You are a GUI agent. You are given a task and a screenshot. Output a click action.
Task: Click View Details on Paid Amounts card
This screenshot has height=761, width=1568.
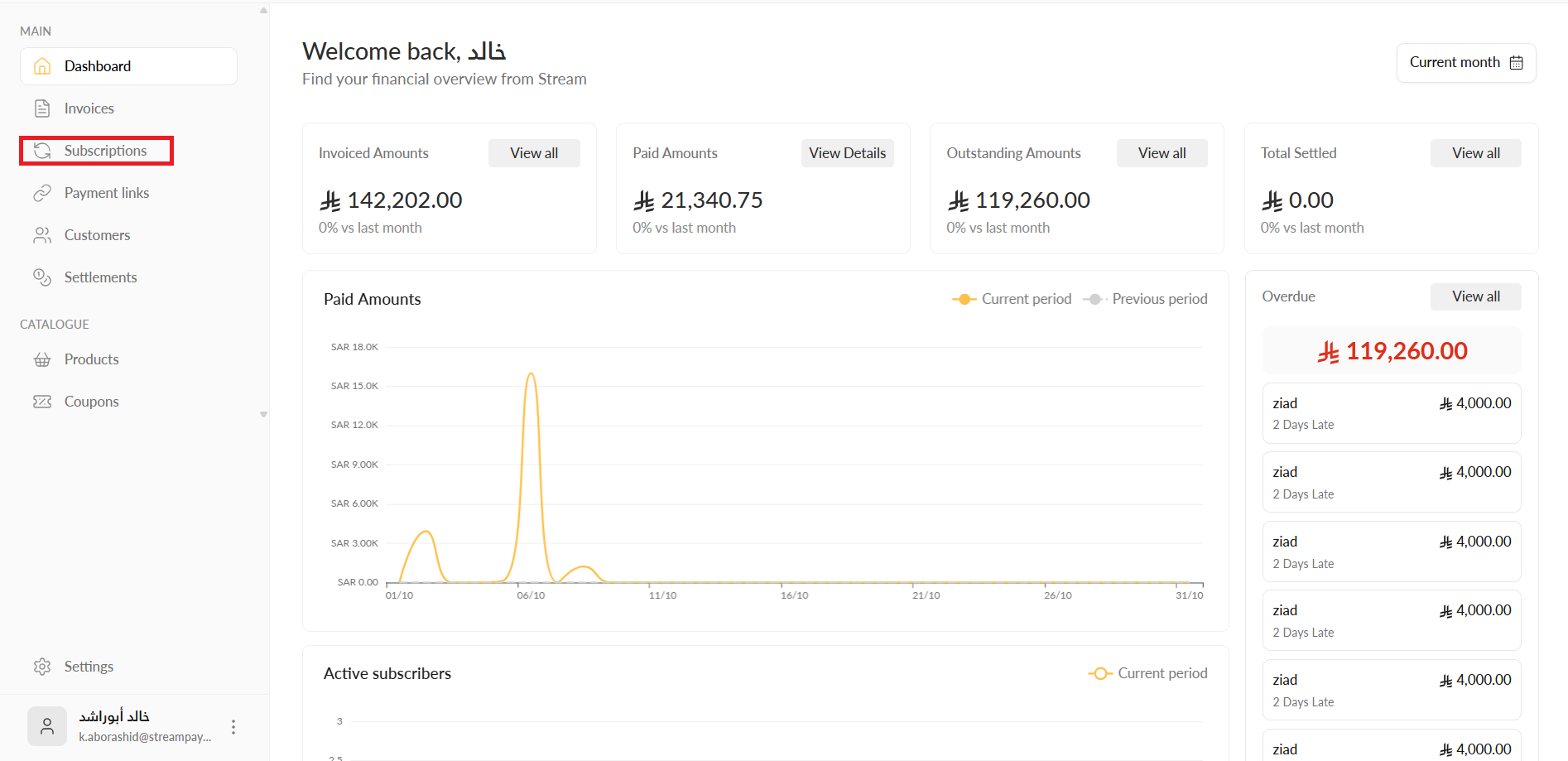pyautogui.click(x=847, y=153)
